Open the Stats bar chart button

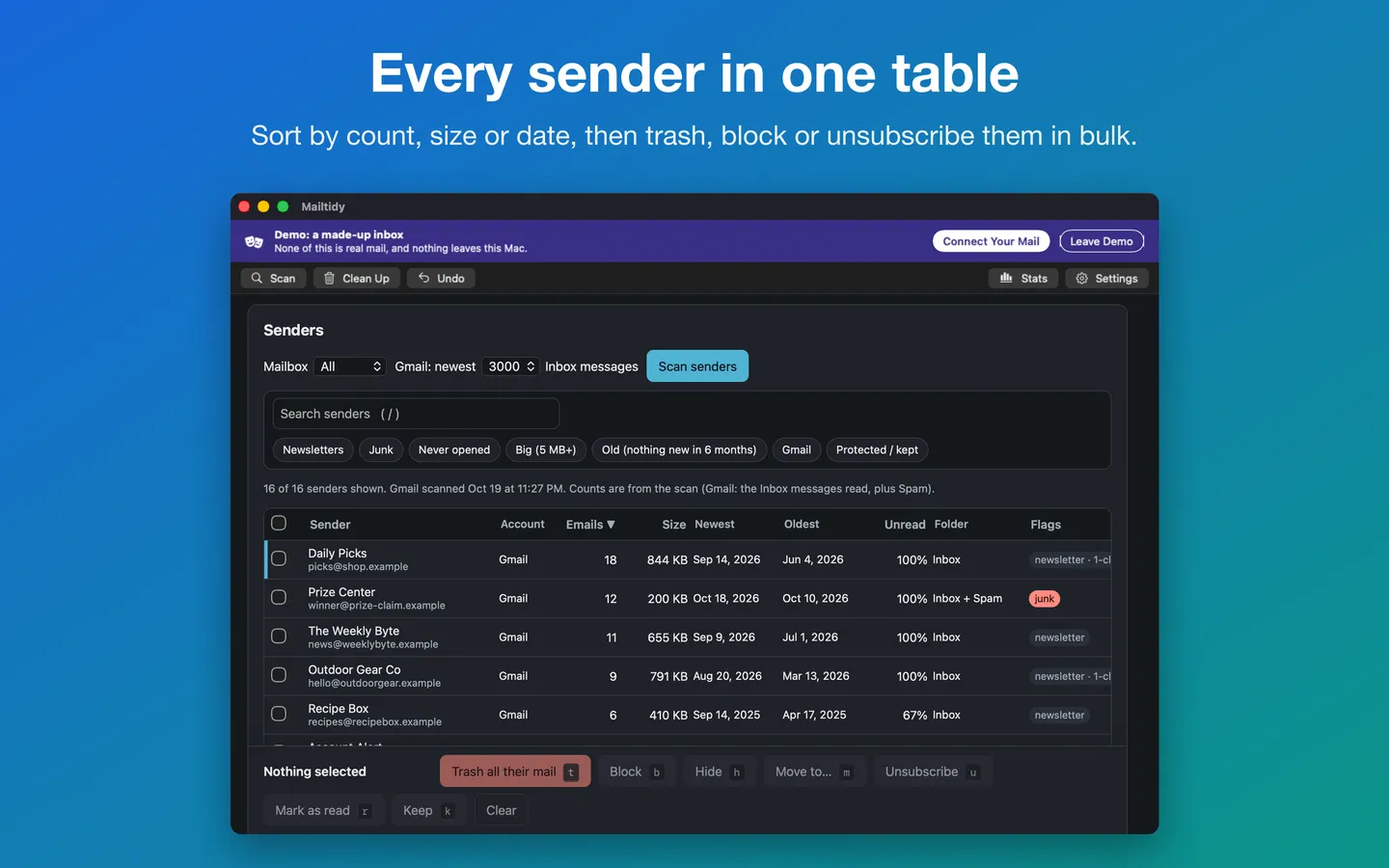pos(1023,278)
